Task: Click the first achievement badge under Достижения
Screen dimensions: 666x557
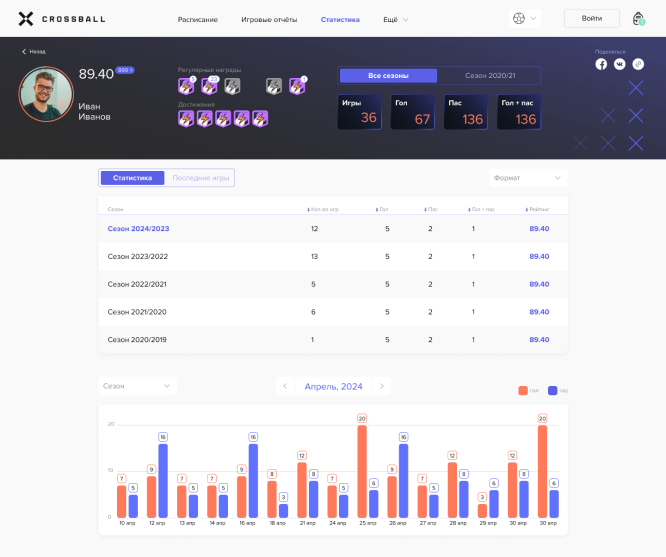Action: (x=185, y=119)
